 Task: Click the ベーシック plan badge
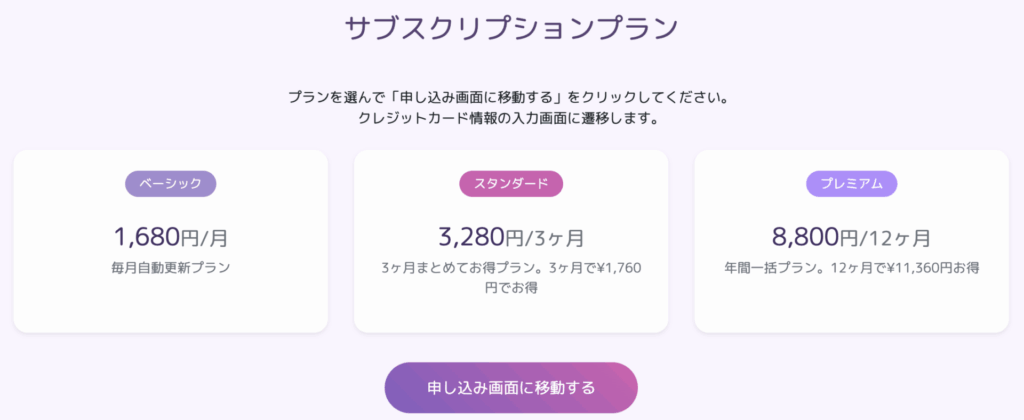(x=170, y=184)
